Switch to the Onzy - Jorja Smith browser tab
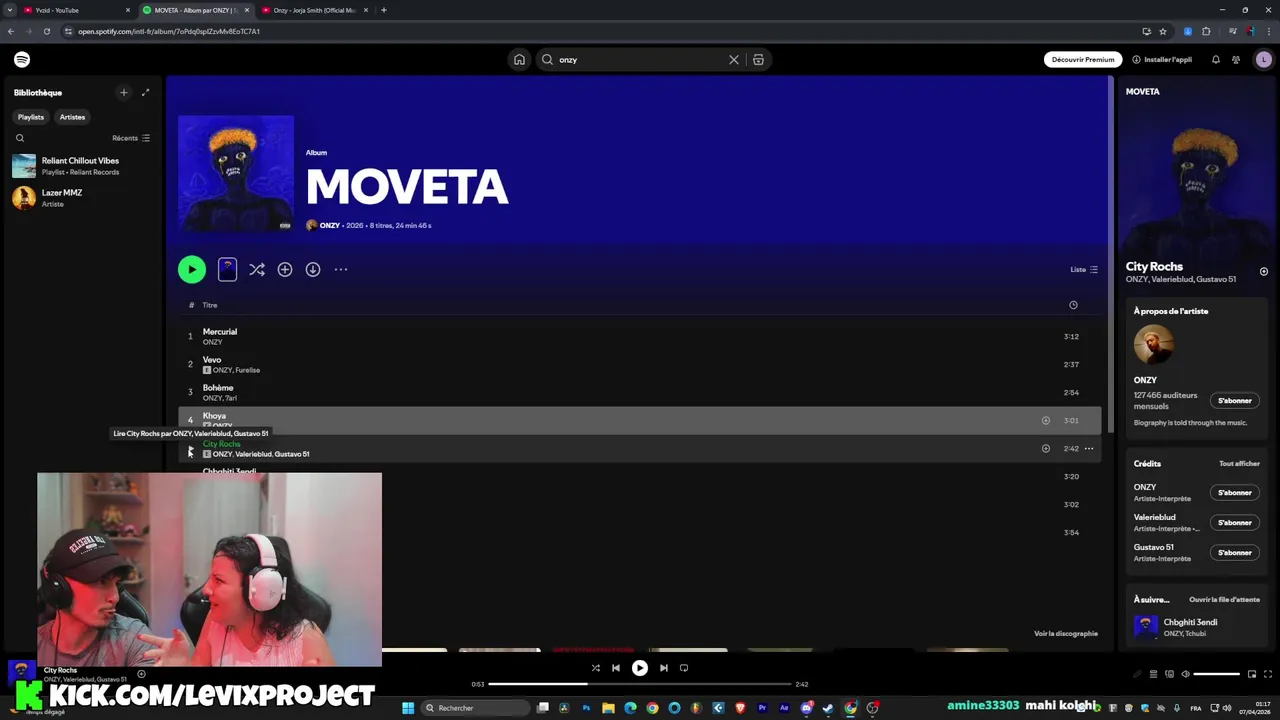This screenshot has height=720, width=1280. [314, 10]
